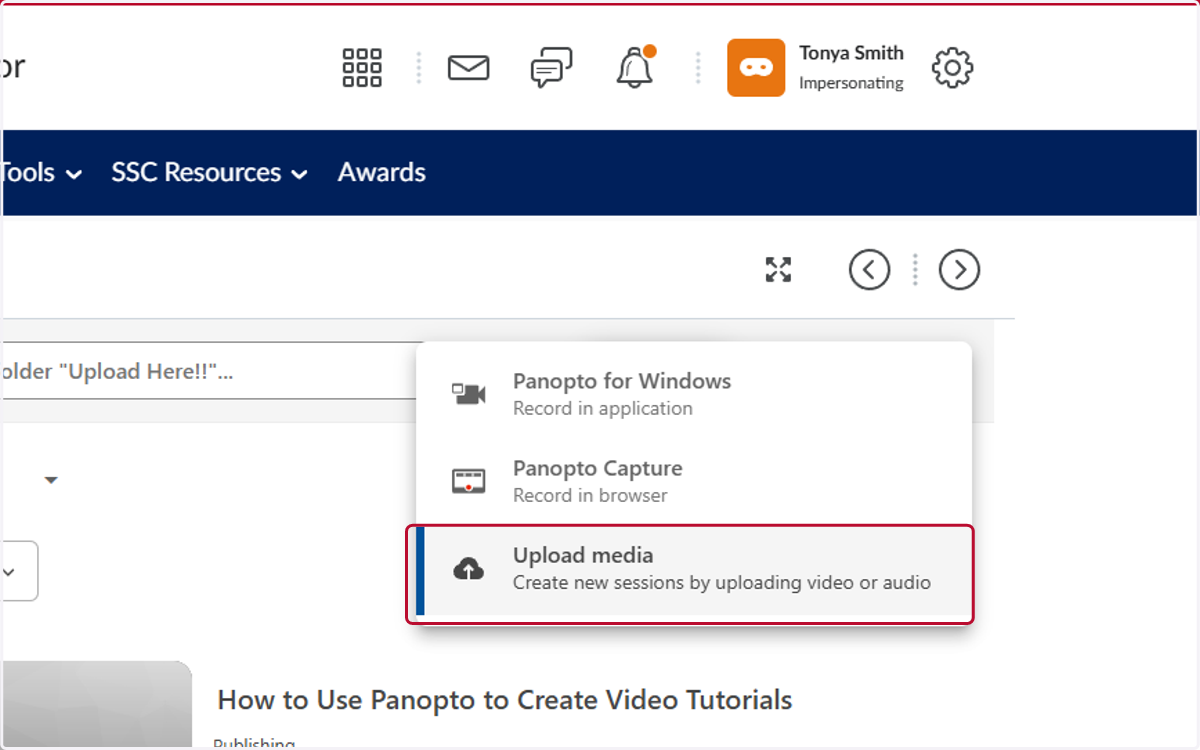Open the cut-off dropdown box at left
1200x750 pixels.
pyautogui.click(x=19, y=571)
